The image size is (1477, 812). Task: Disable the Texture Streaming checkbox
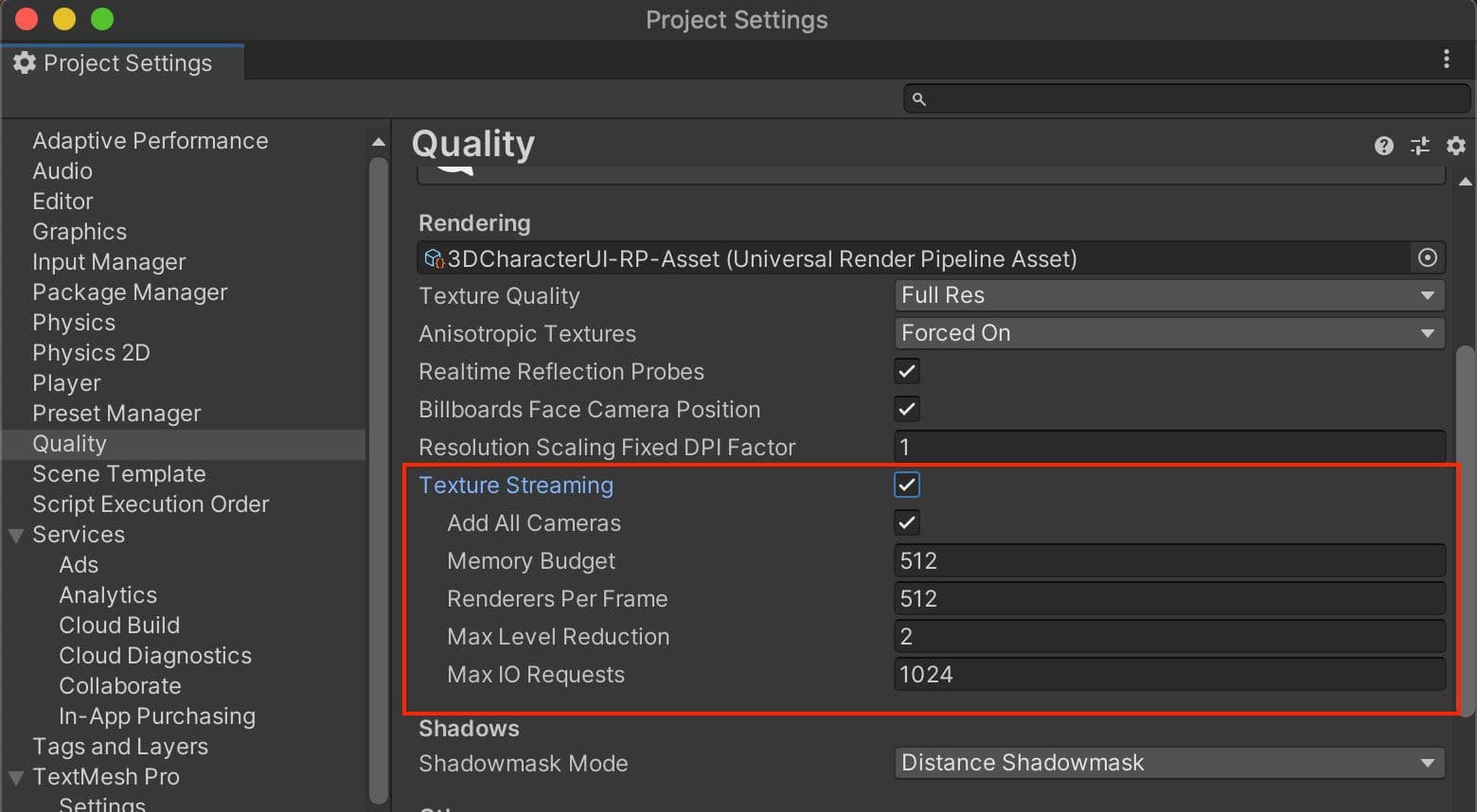click(906, 485)
